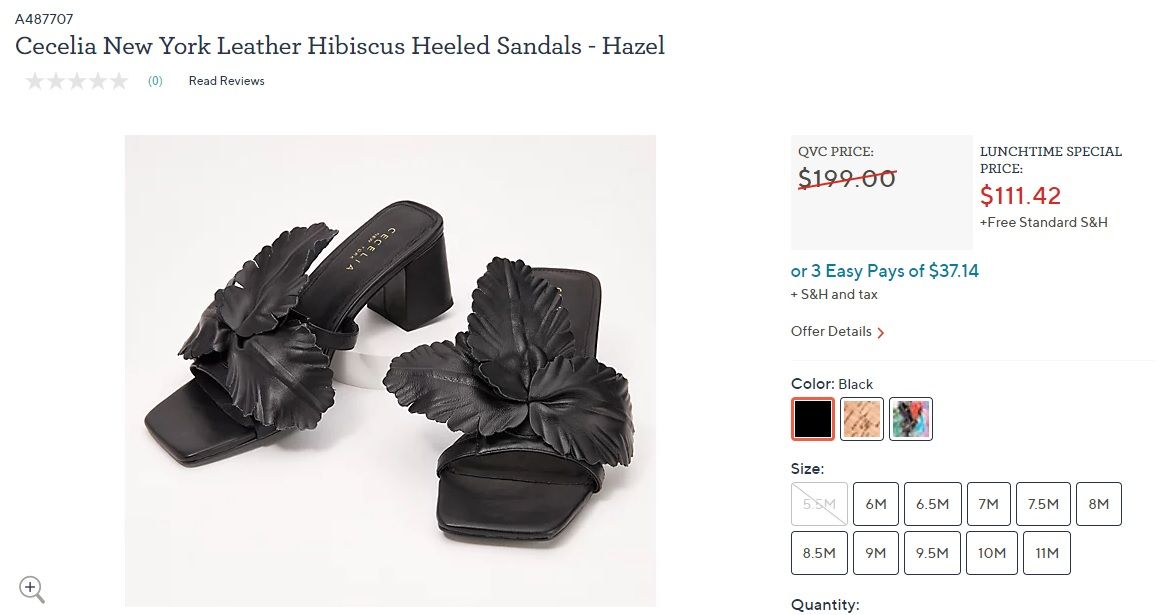Click the black sandals product image
The width and height of the screenshot is (1176, 615).
coord(390,370)
